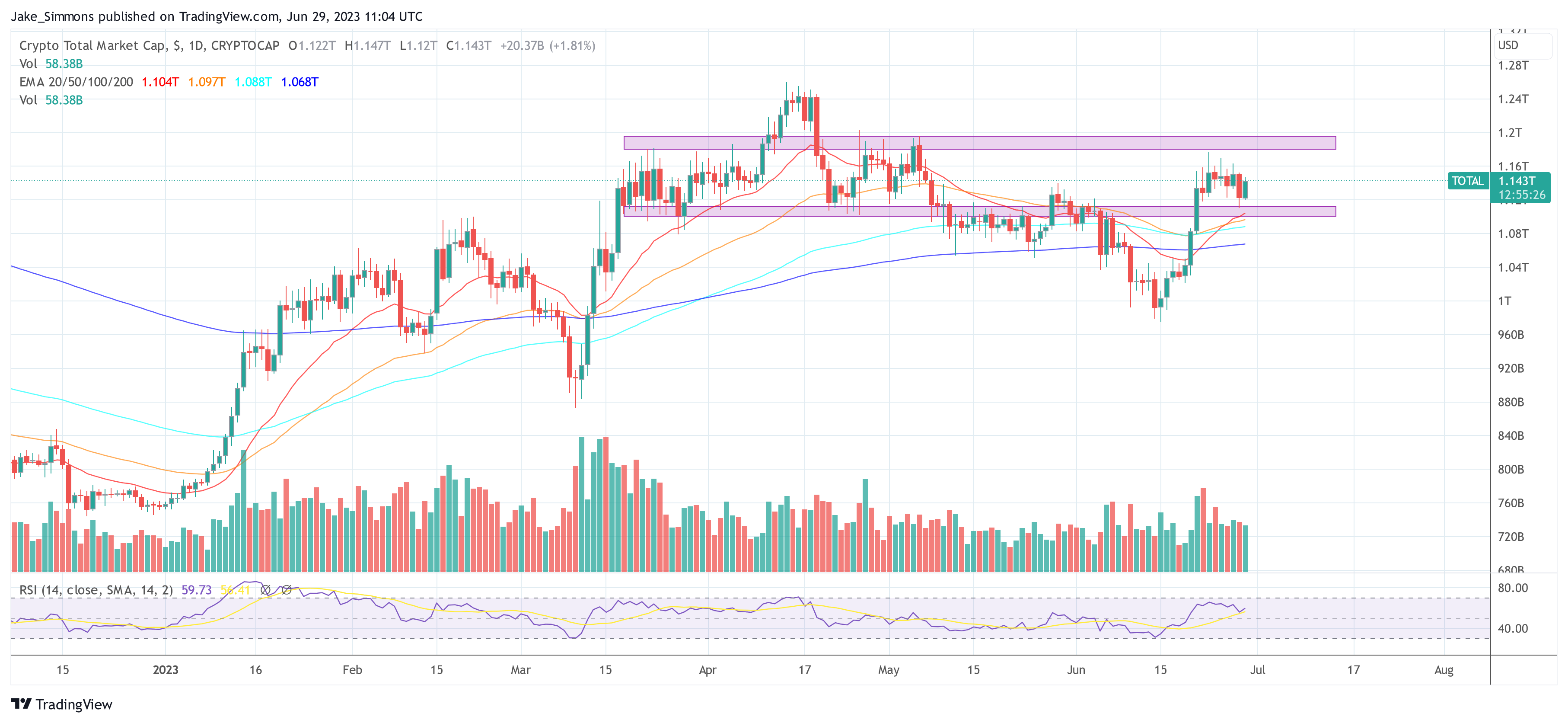Select the USD currency label on the price axis
The image size is (1568, 723).
point(1508,45)
